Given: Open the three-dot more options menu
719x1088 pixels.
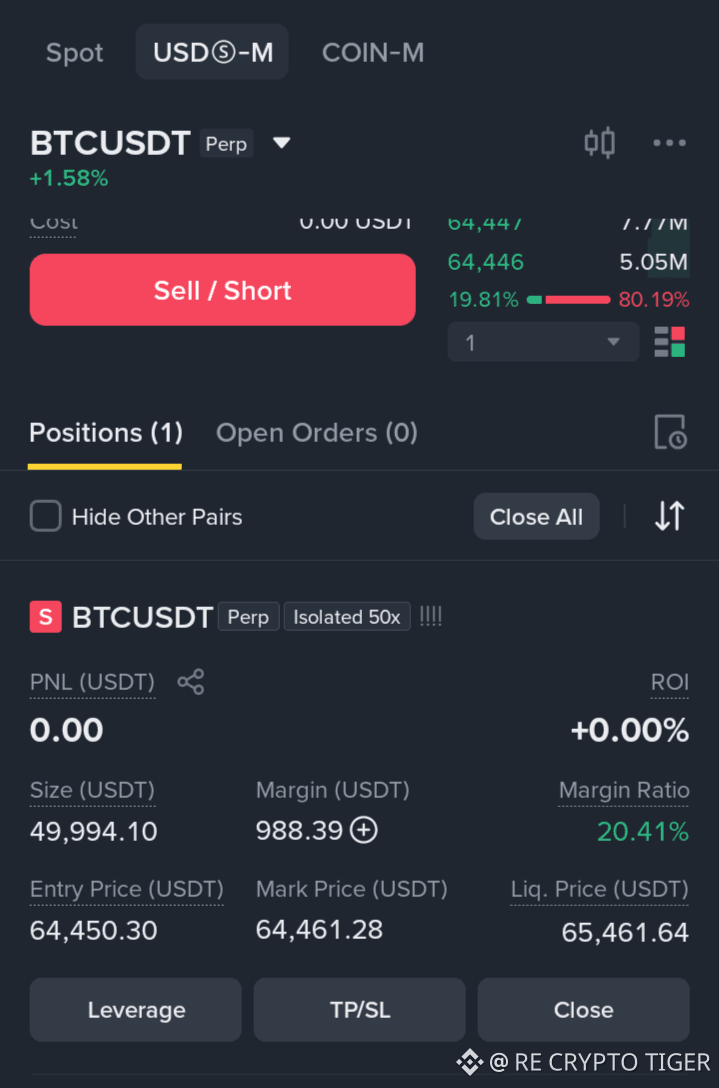Looking at the screenshot, I should (x=670, y=143).
